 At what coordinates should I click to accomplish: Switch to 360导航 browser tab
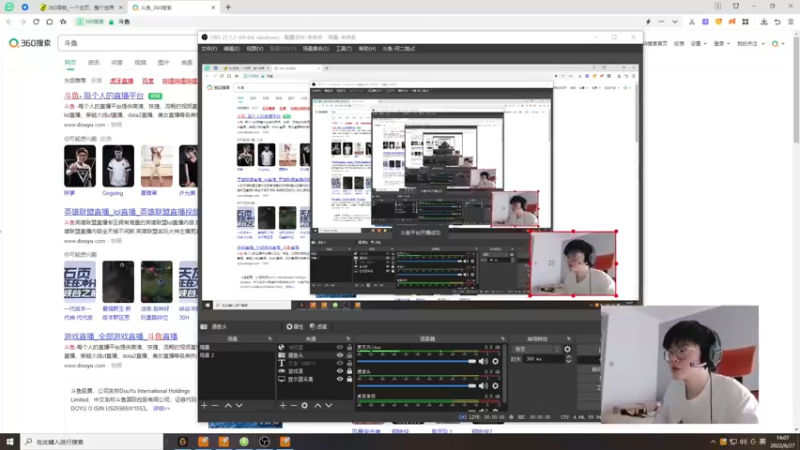[x=81, y=8]
